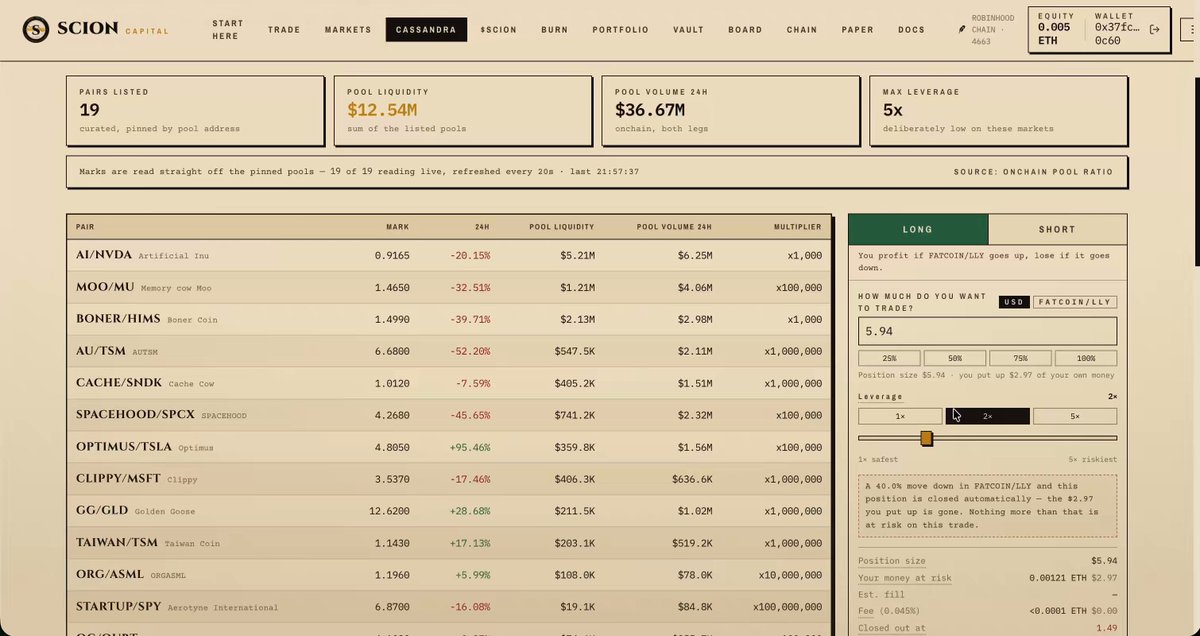1200x636 pixels.
Task: Select the CACHE/SNDK pair row
Action: click(449, 383)
